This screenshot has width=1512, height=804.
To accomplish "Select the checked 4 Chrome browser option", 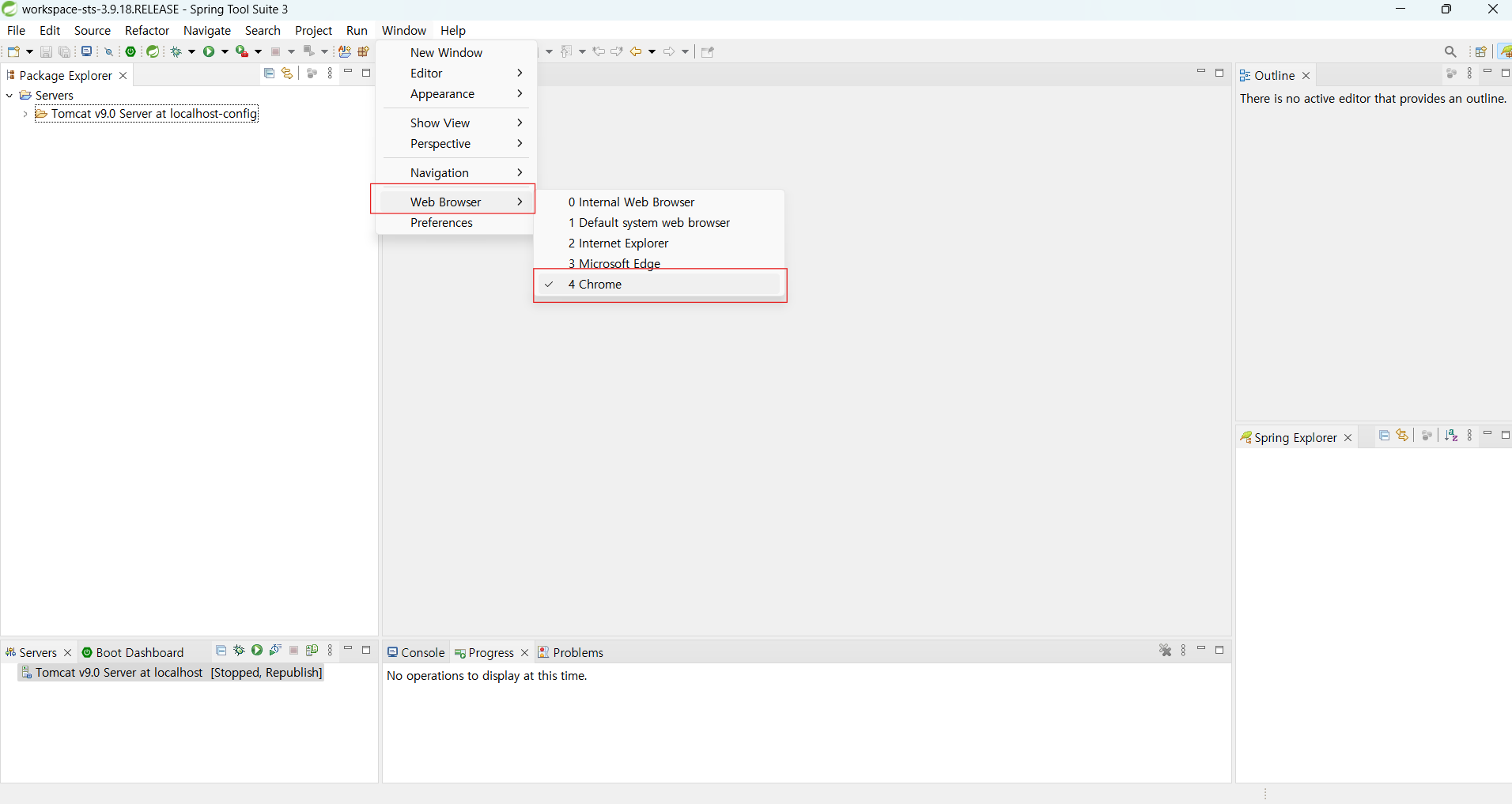I will pyautogui.click(x=660, y=285).
